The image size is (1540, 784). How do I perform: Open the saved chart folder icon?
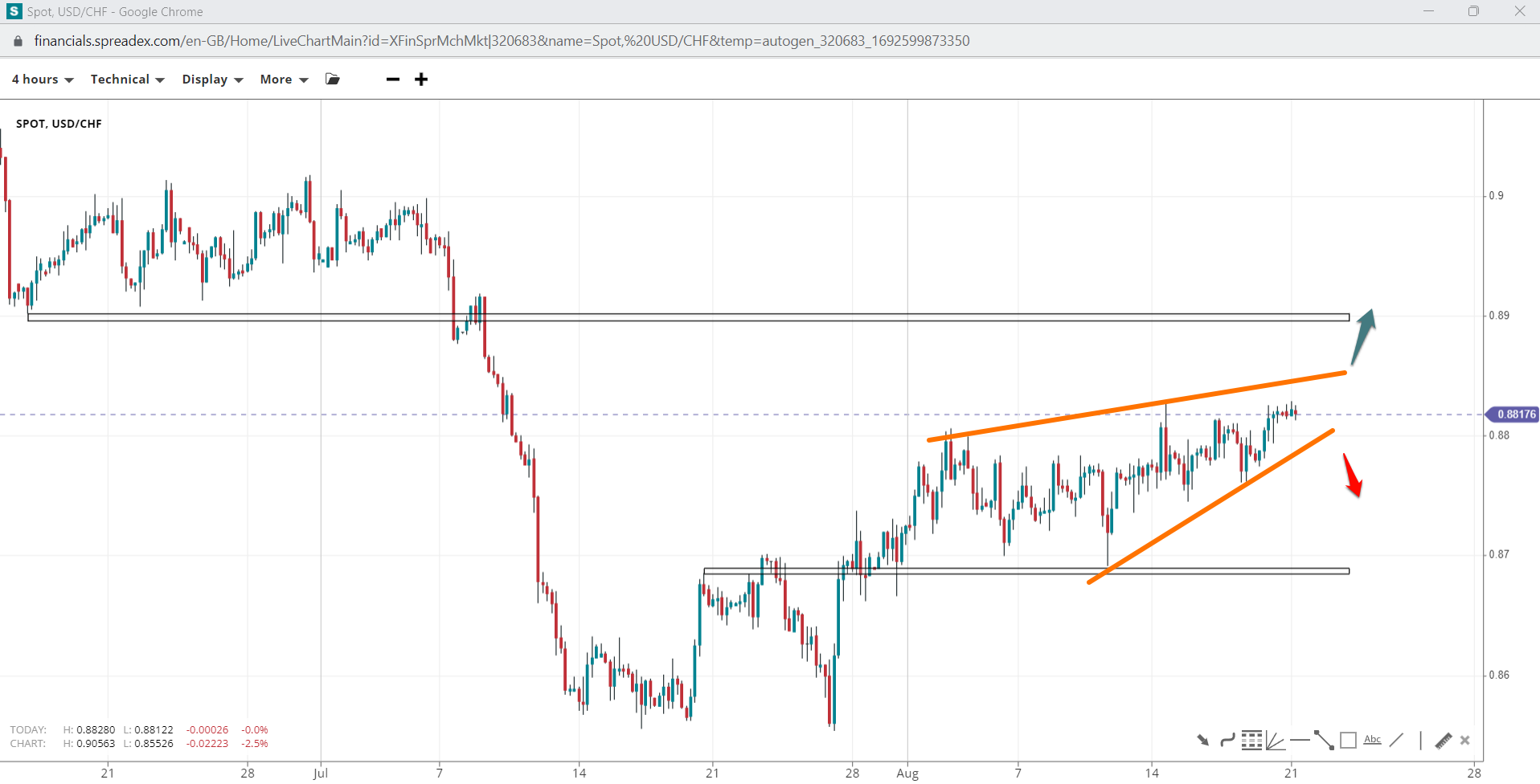click(x=332, y=79)
